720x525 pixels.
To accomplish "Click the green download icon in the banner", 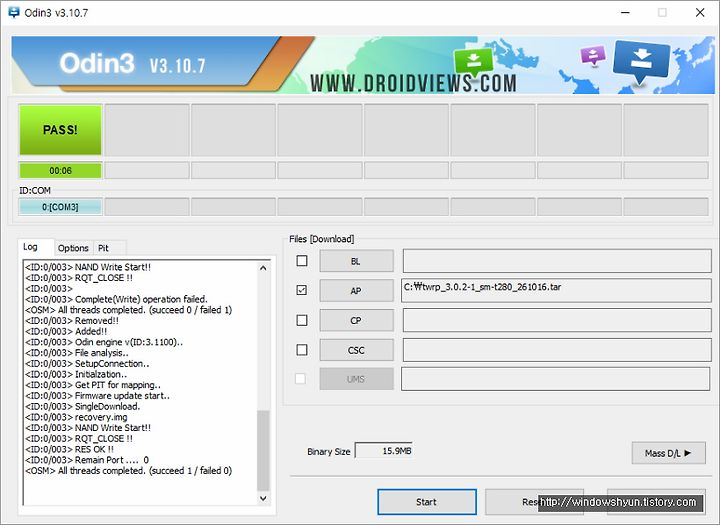I will (x=473, y=61).
